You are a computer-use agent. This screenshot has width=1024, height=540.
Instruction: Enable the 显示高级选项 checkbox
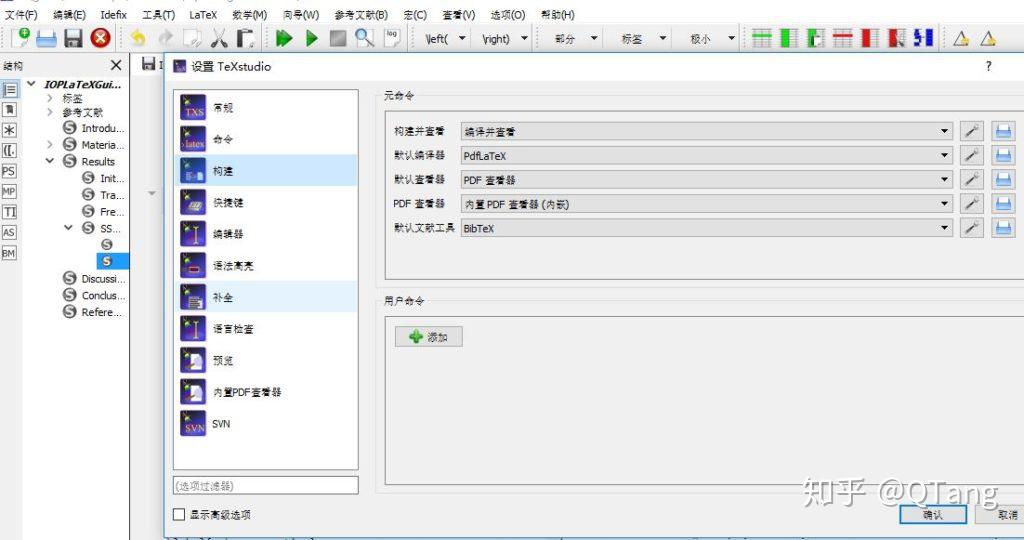tap(179, 515)
